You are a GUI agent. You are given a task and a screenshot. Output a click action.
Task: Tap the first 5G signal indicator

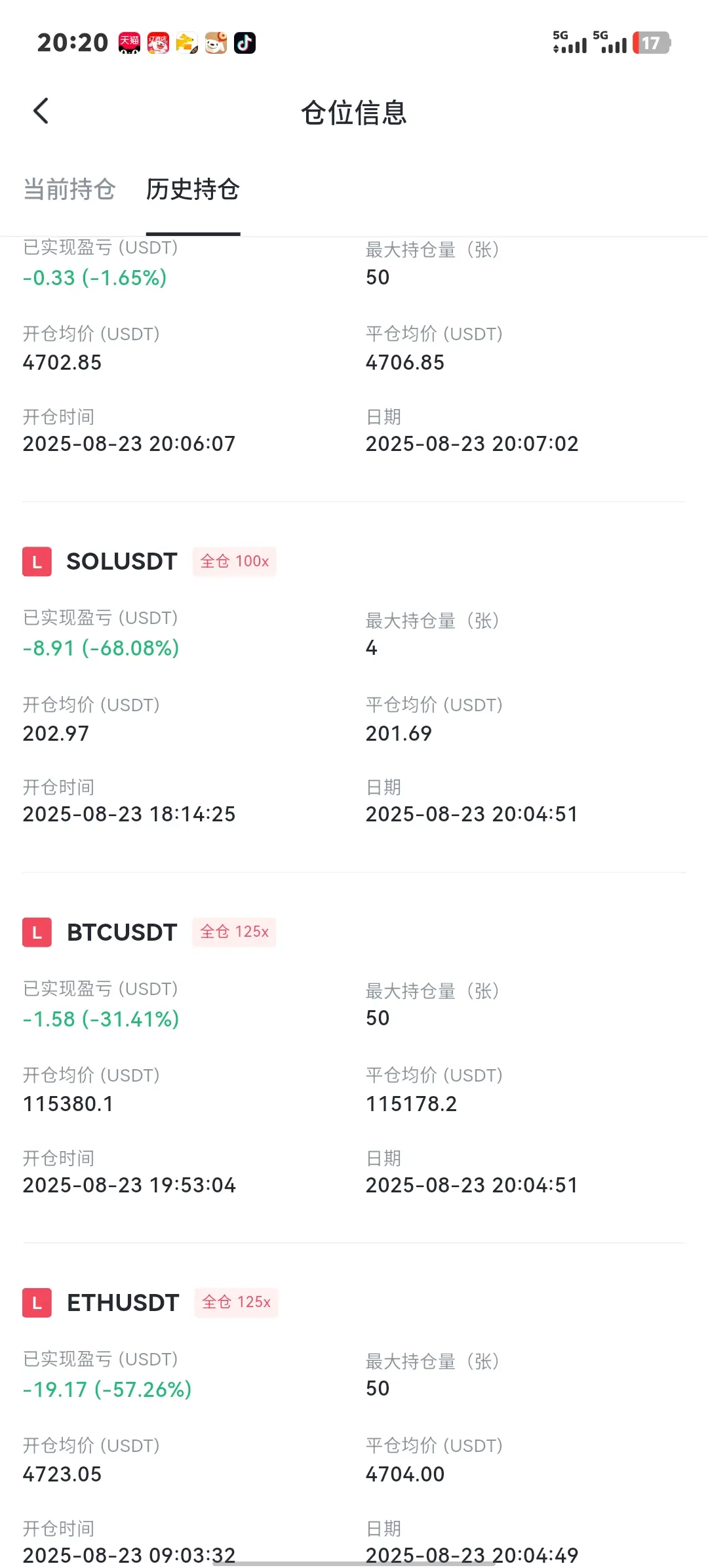tap(569, 42)
